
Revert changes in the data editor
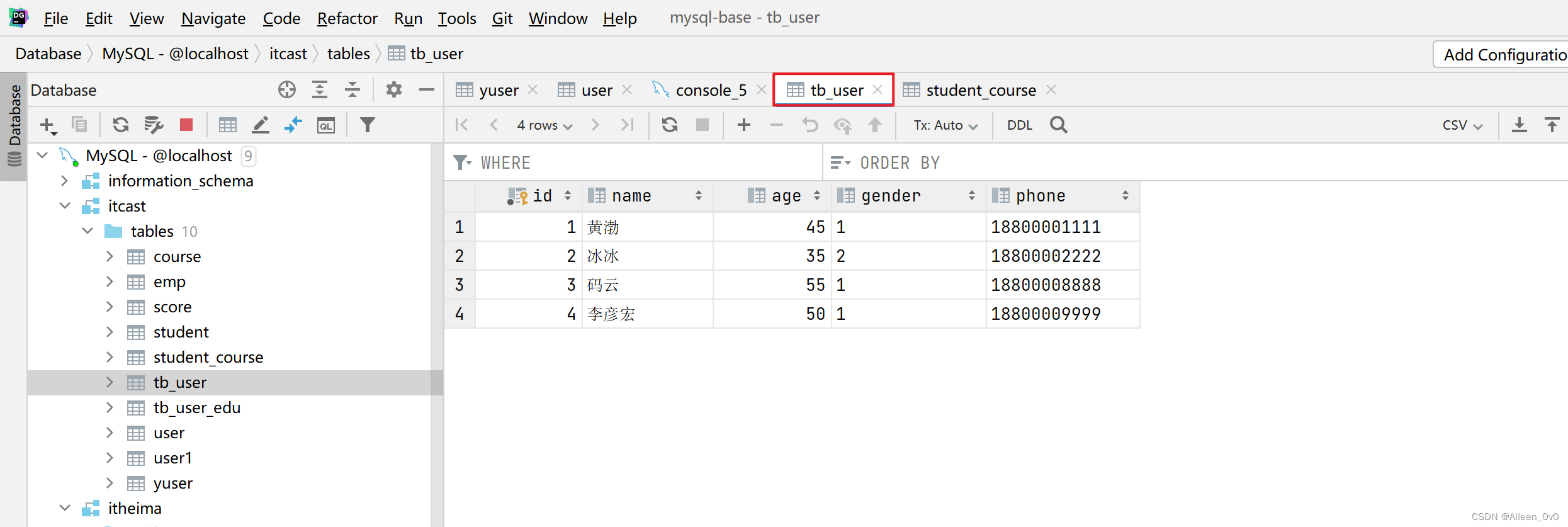[809, 125]
